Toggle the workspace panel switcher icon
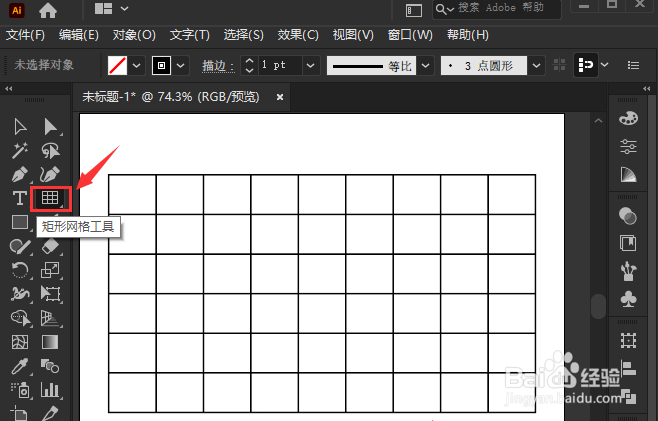 tap(414, 10)
